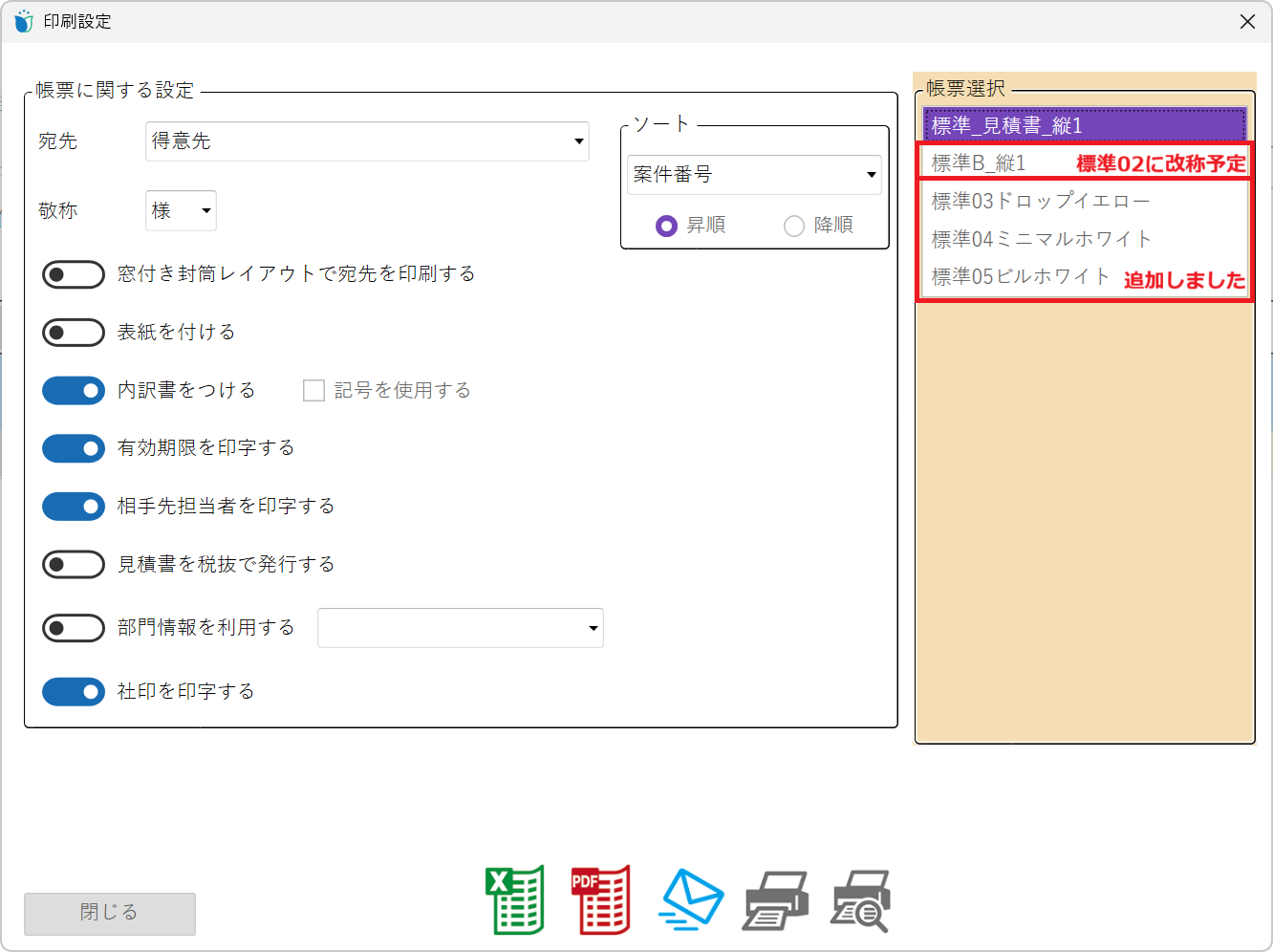Turn off the 社印を印字する switch
The width and height of the screenshot is (1273, 952).
point(74,692)
